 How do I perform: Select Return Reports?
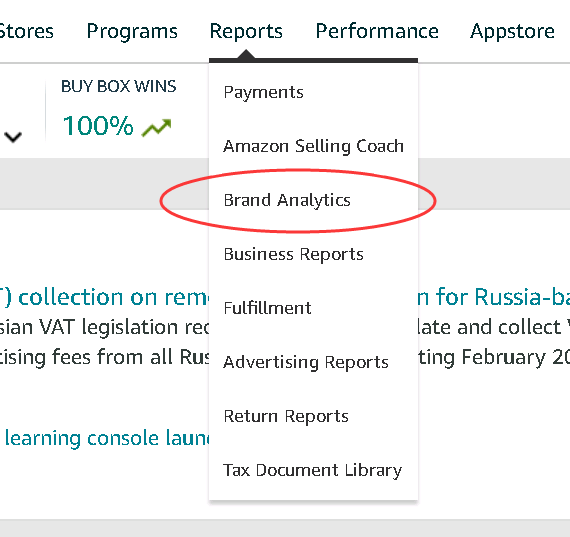coord(286,416)
